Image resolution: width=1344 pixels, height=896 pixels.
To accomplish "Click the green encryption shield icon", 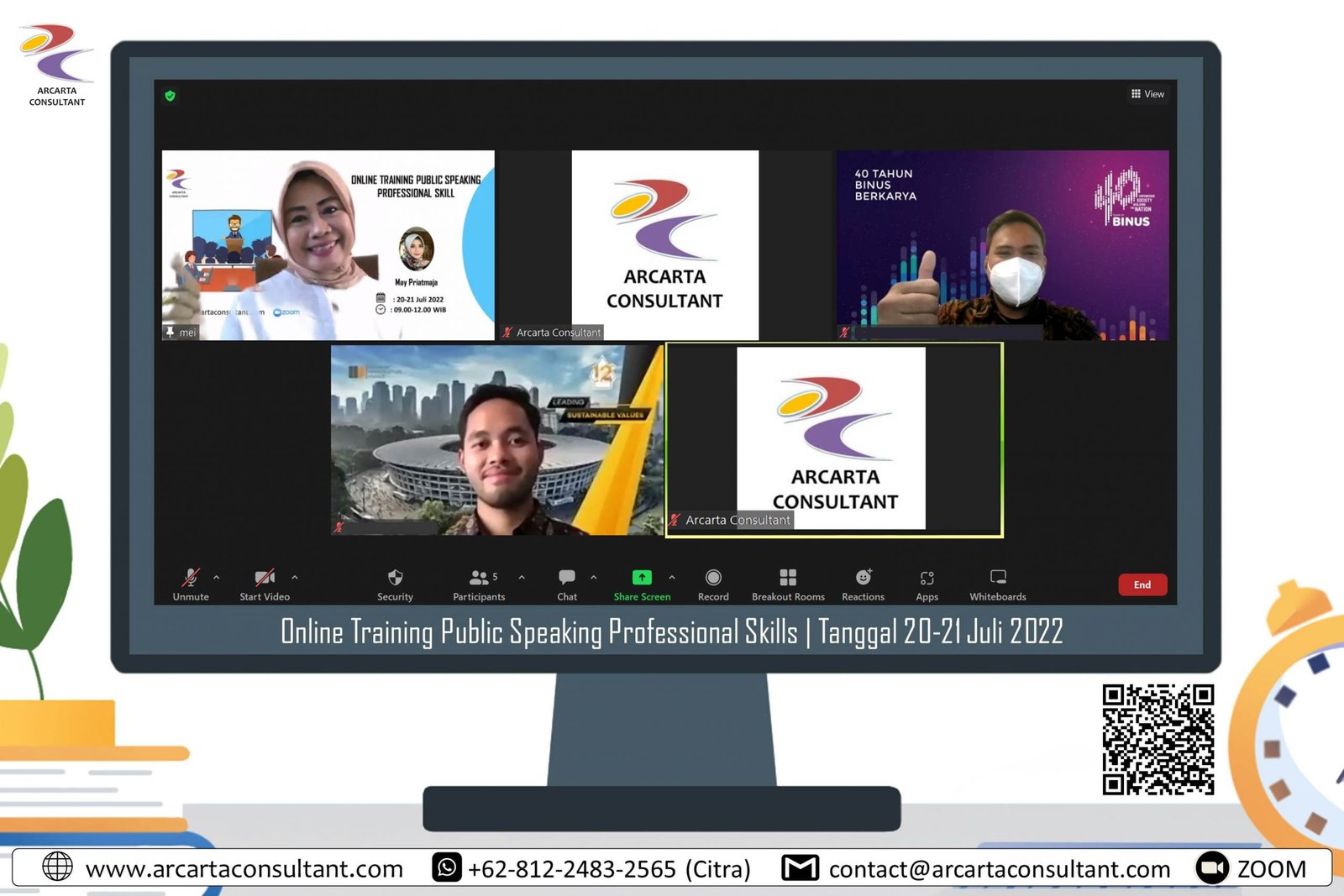I will point(171,96).
